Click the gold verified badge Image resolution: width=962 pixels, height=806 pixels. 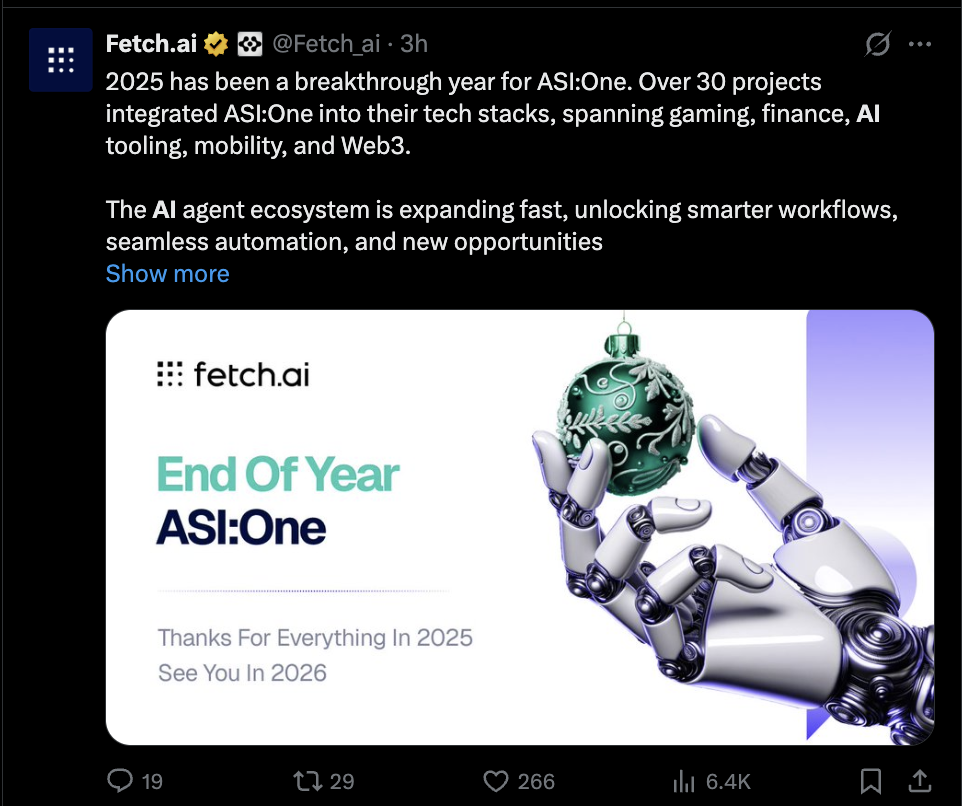[x=216, y=44]
